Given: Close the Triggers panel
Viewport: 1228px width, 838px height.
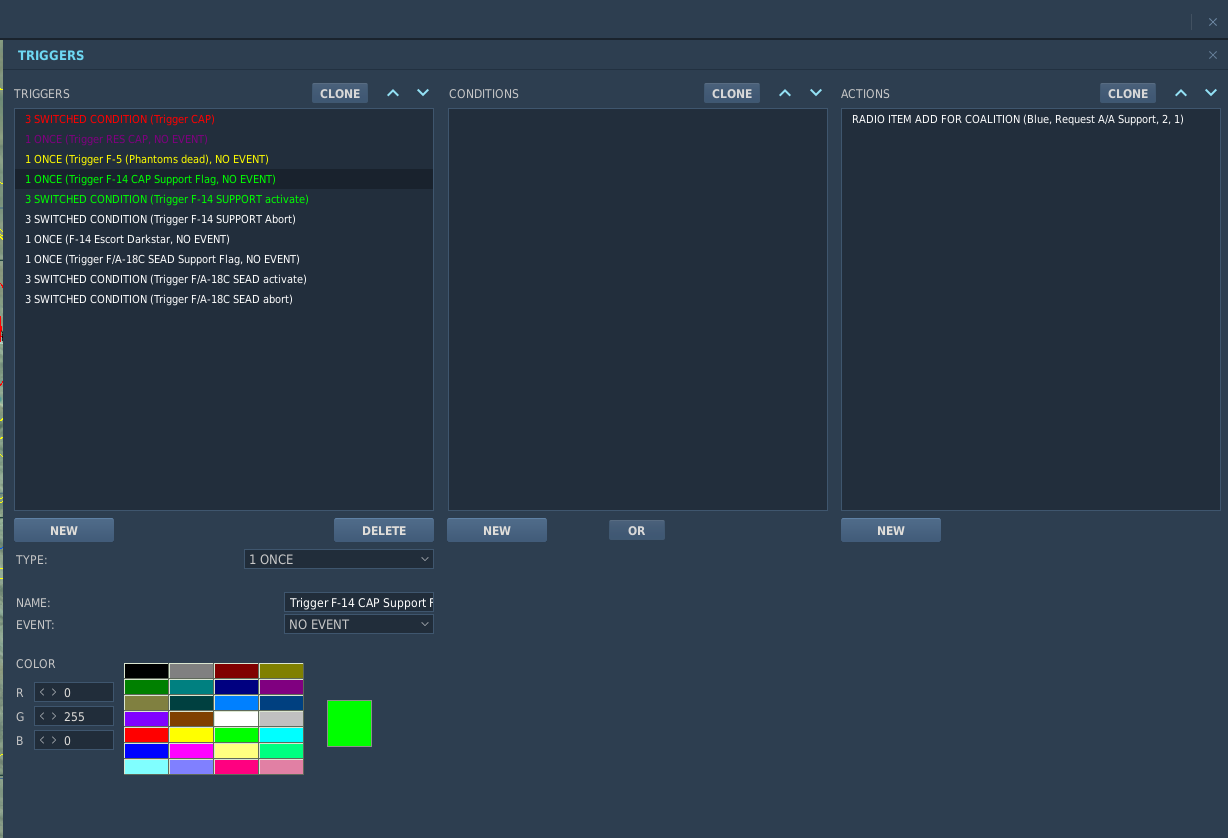Looking at the screenshot, I should (1213, 55).
